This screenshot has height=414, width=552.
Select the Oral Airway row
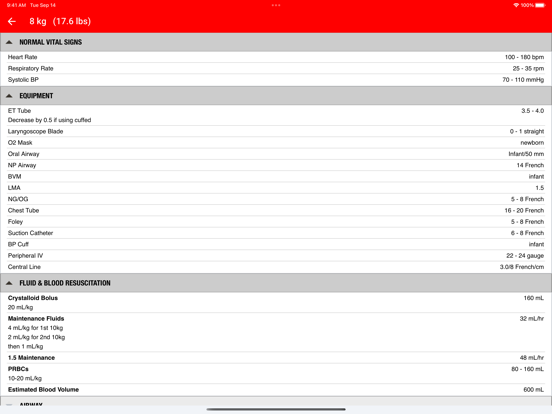point(276,154)
